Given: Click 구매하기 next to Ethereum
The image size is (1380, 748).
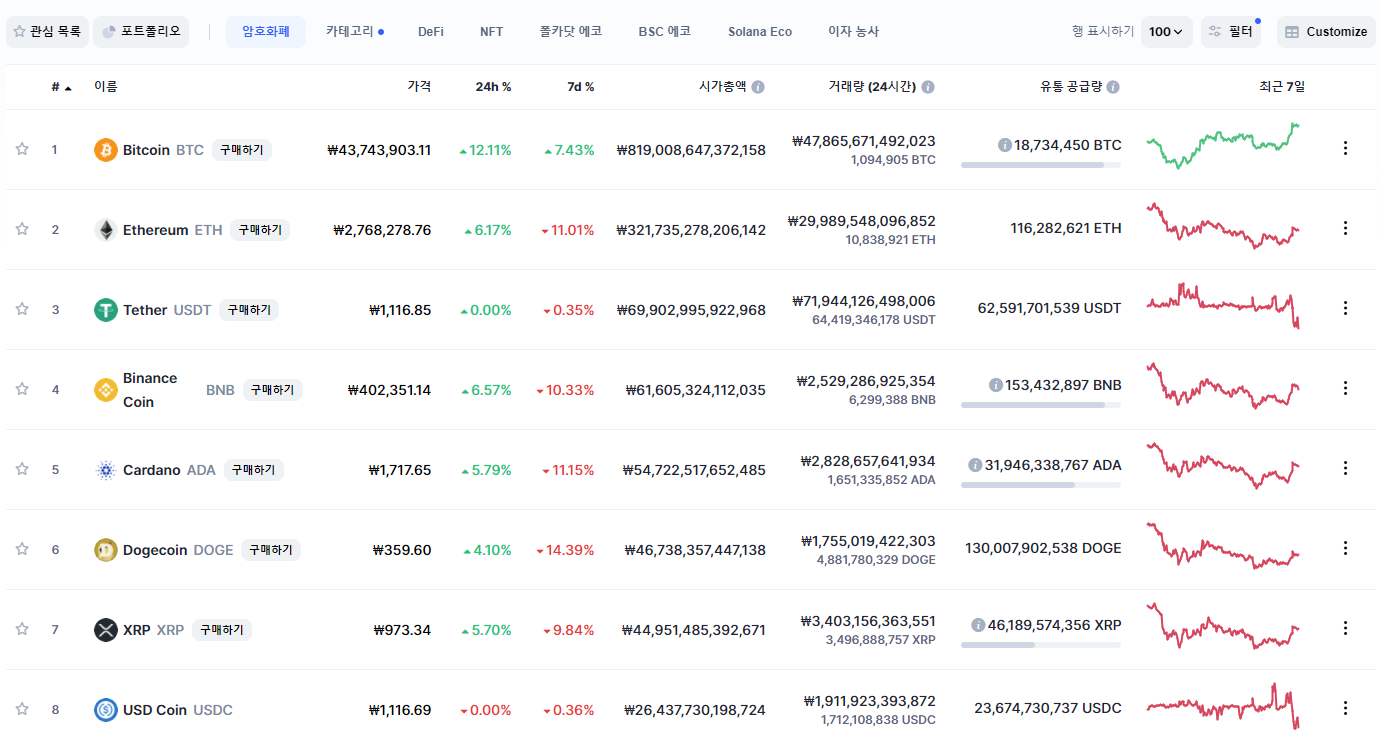Looking at the screenshot, I should (260, 230).
